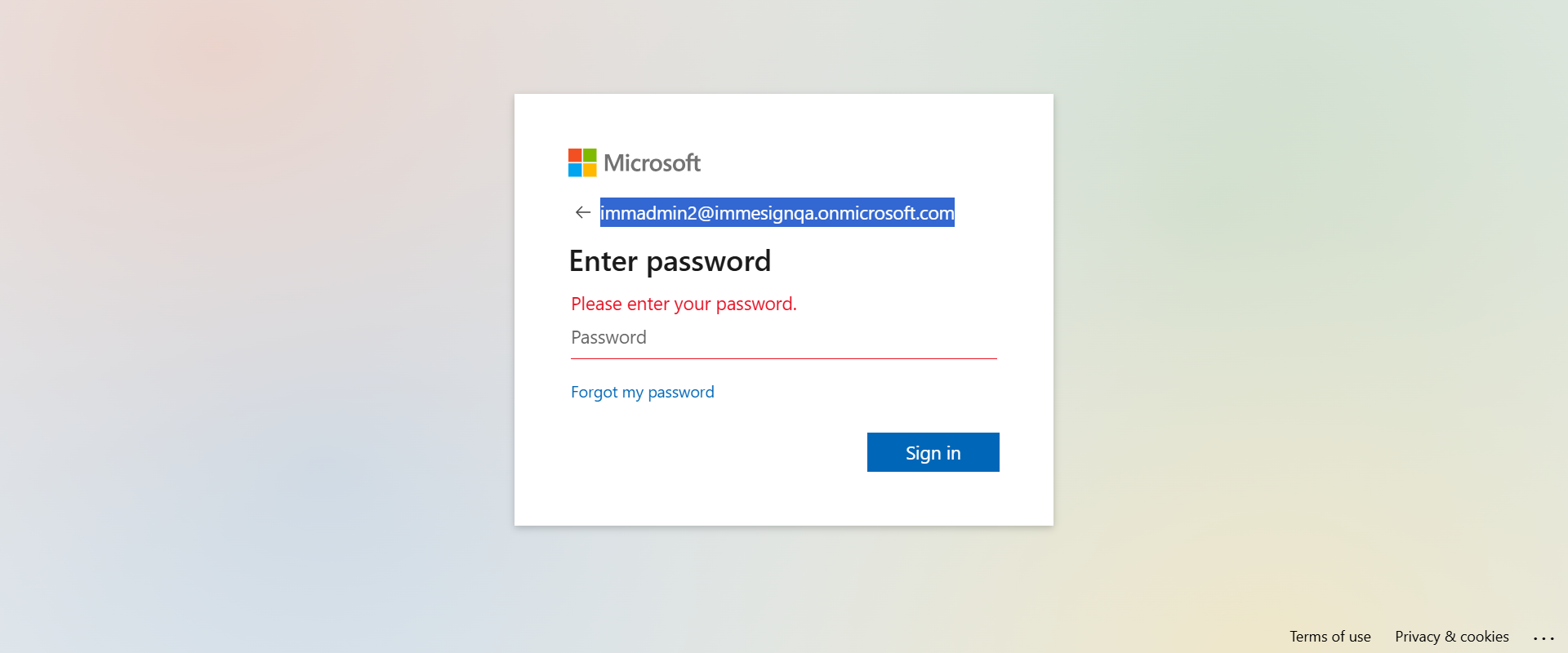
Task: Click the Microsoft four-square logo
Action: click(582, 162)
